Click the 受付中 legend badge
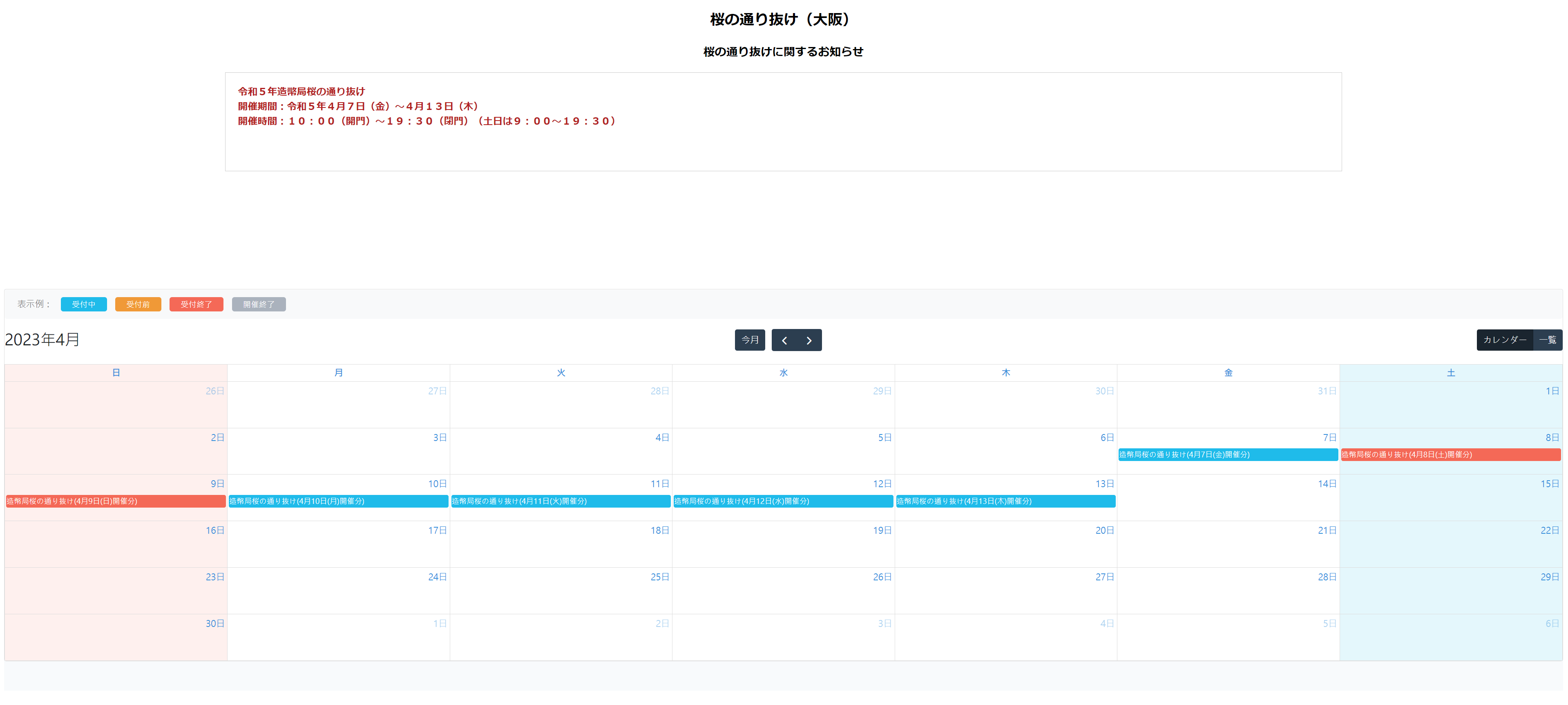Screen dimensions: 1568x705 (83, 304)
